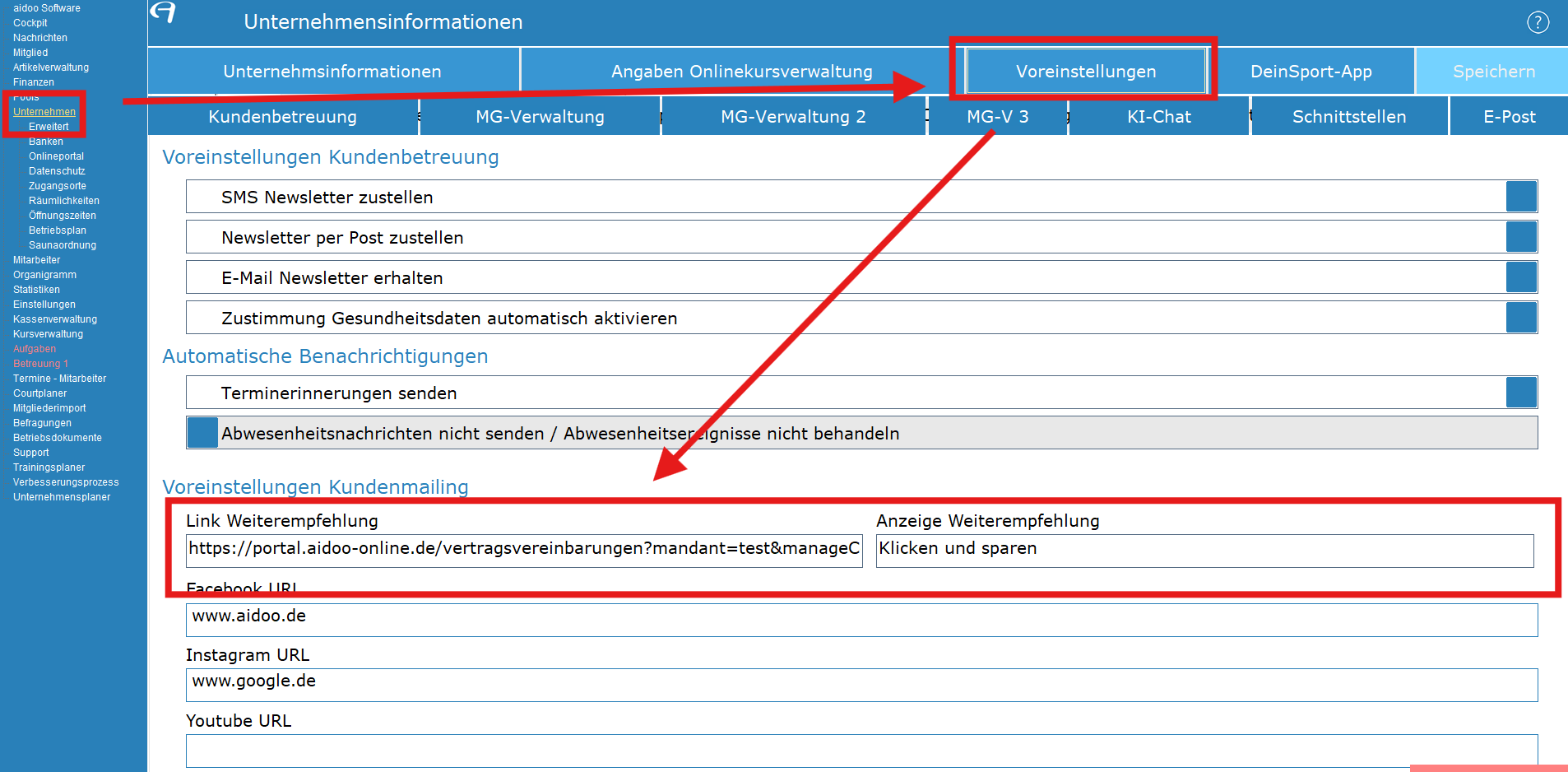
Task: Click the Anzeige Weiterempfehlung text field
Action: click(x=1204, y=549)
